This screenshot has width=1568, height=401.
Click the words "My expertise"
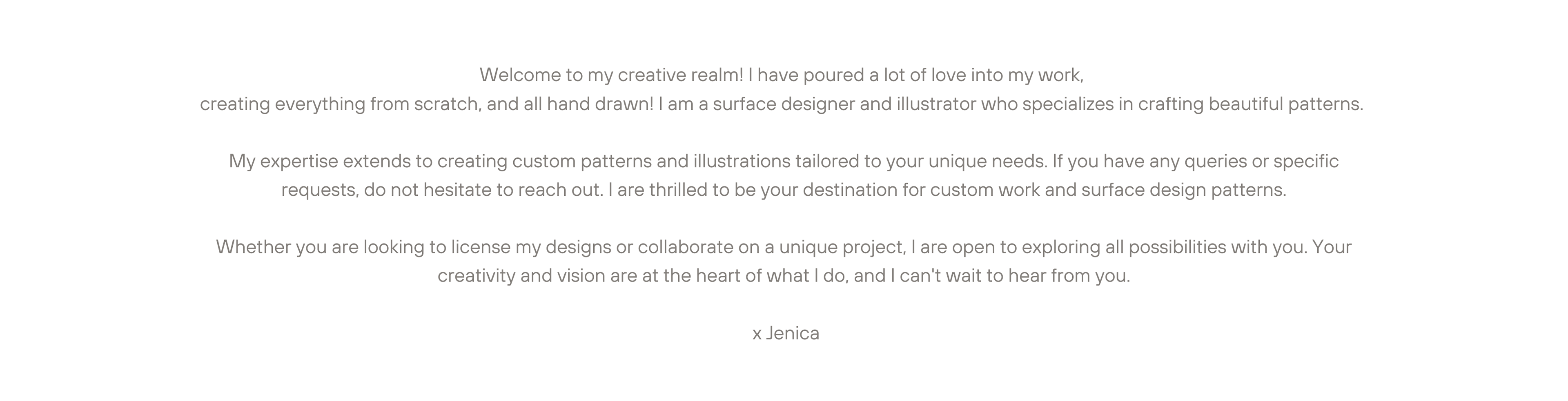[283, 161]
